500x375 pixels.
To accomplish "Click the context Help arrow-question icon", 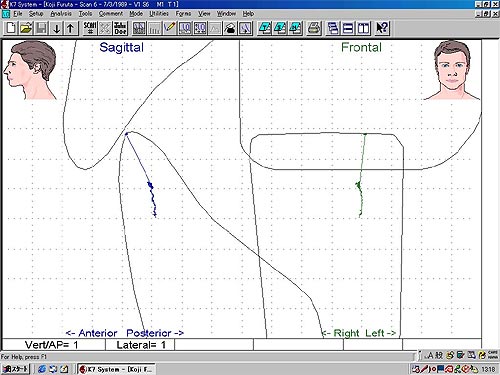I will click(382, 28).
